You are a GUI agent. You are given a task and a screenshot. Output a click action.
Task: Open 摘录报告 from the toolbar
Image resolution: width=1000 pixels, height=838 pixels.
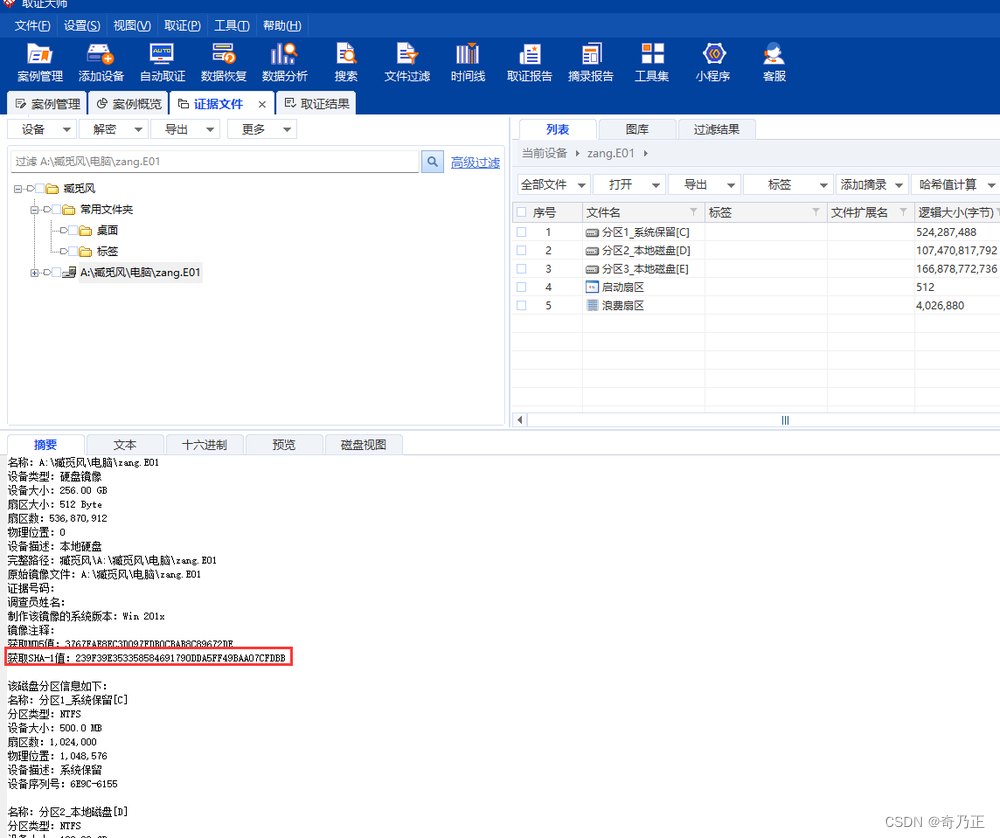click(x=591, y=62)
